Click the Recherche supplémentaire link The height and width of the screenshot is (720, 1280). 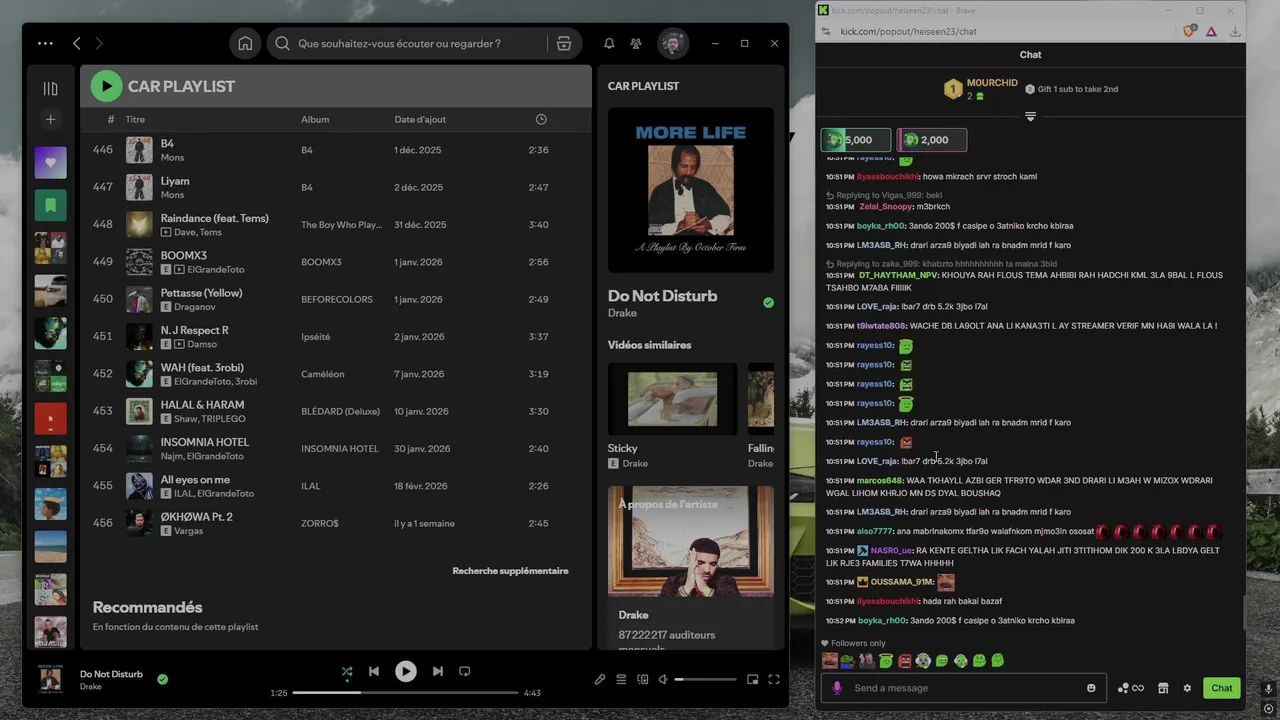pos(510,571)
